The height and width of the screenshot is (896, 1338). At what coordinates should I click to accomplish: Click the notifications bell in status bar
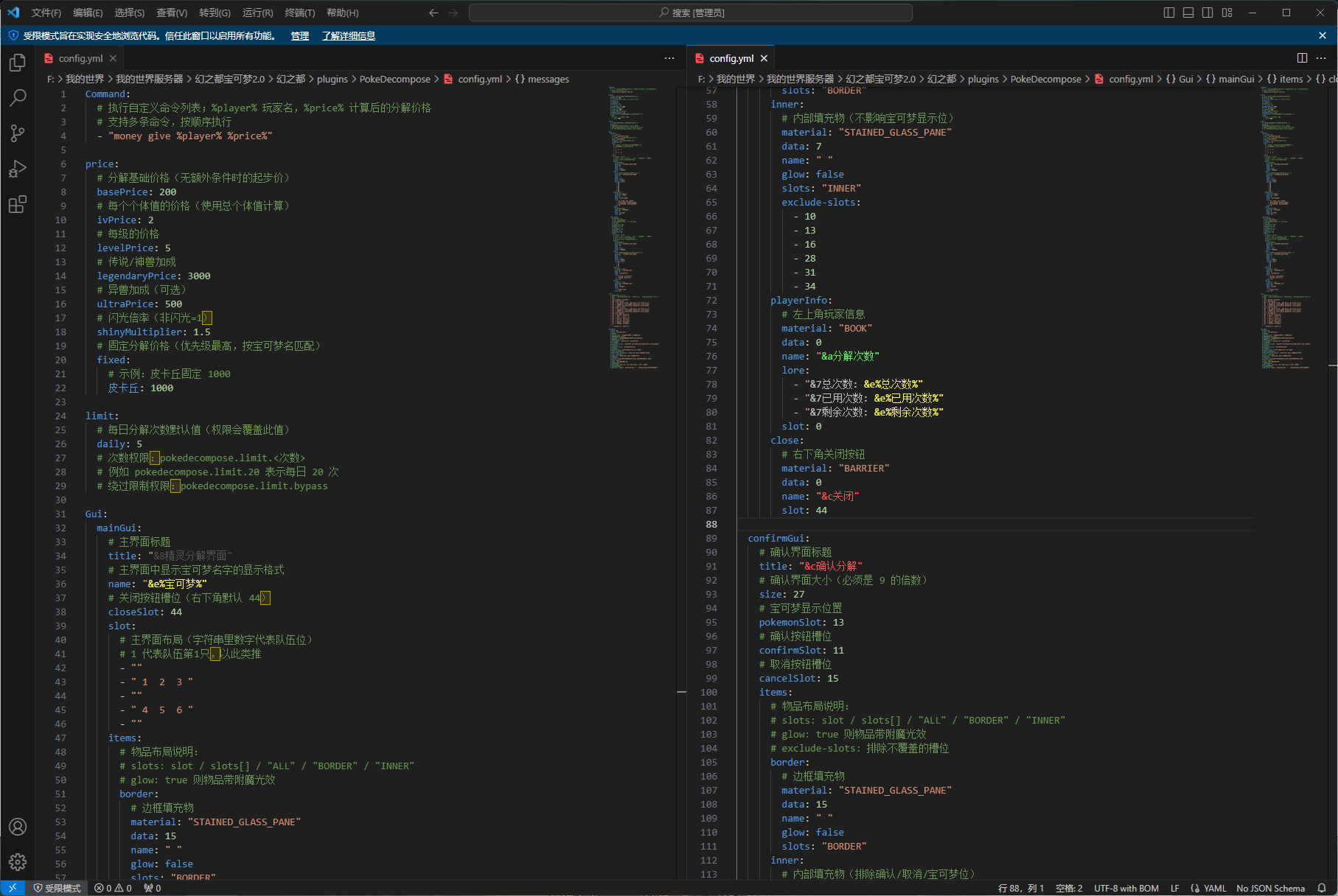pyautogui.click(x=1322, y=888)
